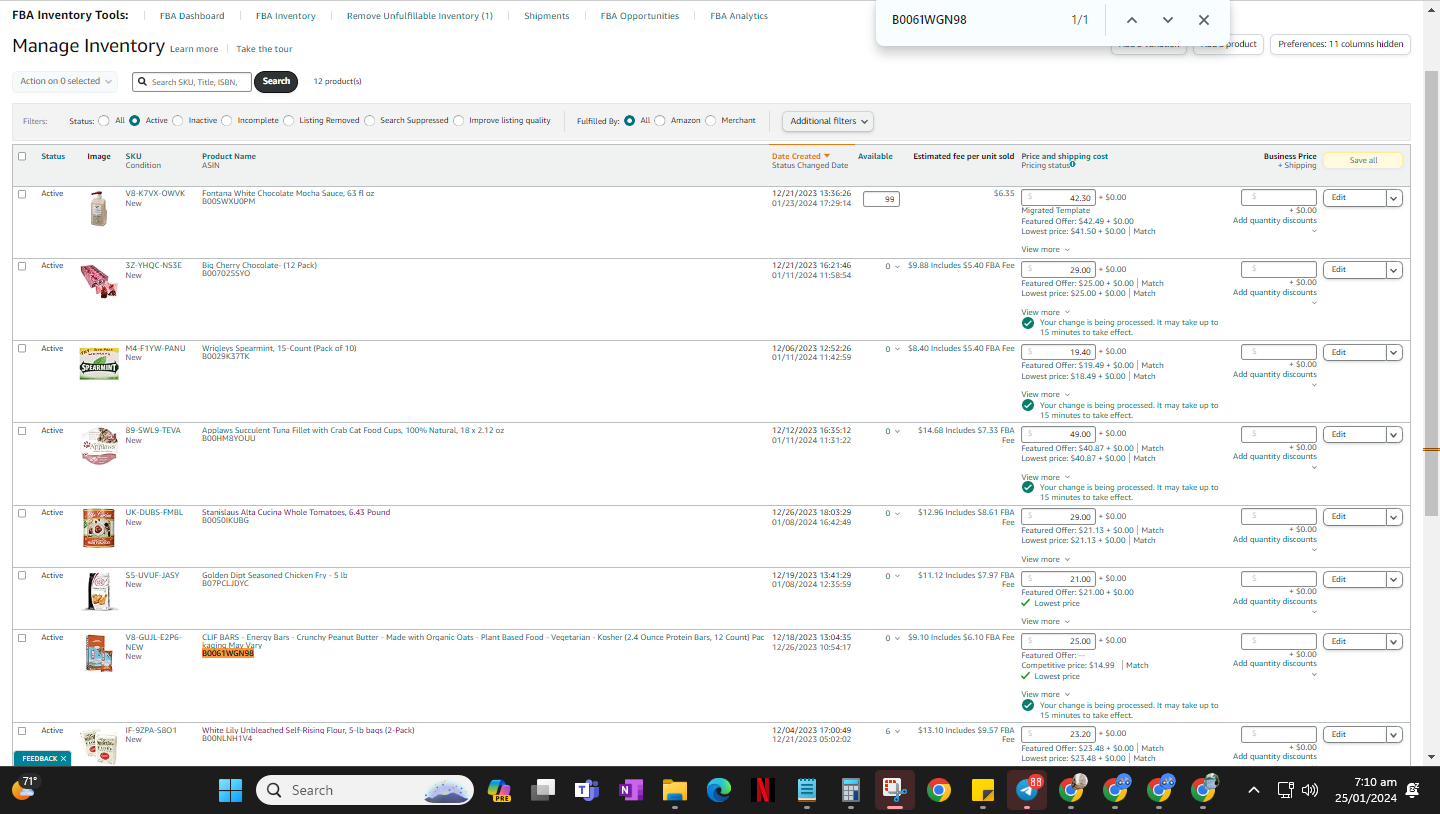Open the FBA Opportunities tab
Viewport: 1440px width, 814px height.
point(640,16)
